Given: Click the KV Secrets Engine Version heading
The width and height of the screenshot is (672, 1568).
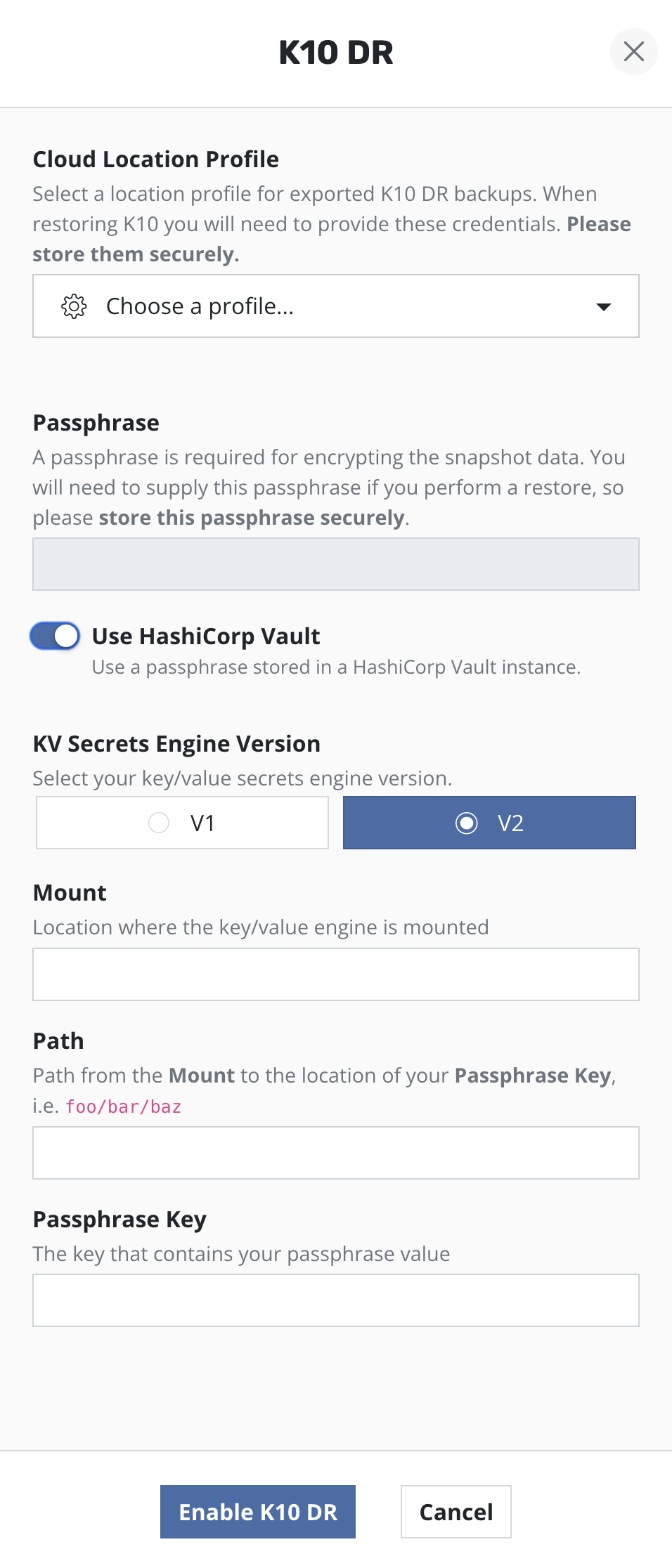Looking at the screenshot, I should (176, 744).
